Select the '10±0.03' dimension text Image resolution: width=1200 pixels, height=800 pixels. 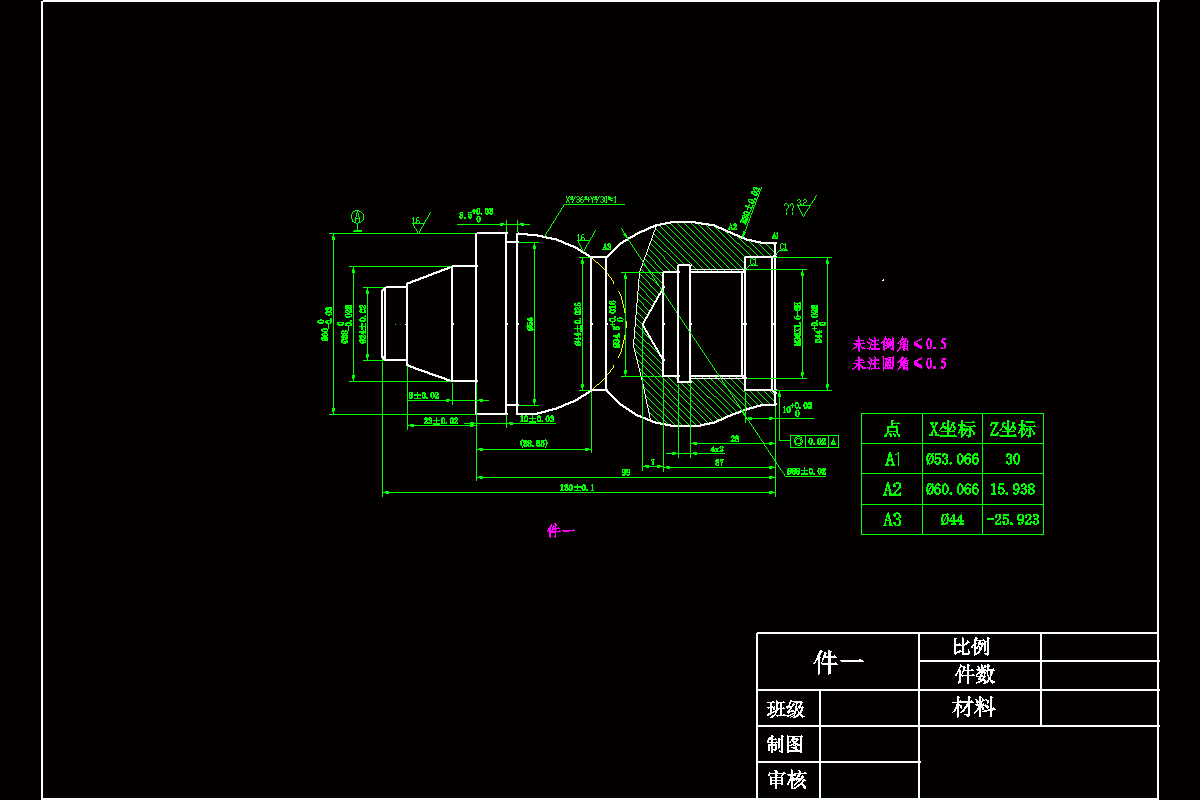pos(538,419)
